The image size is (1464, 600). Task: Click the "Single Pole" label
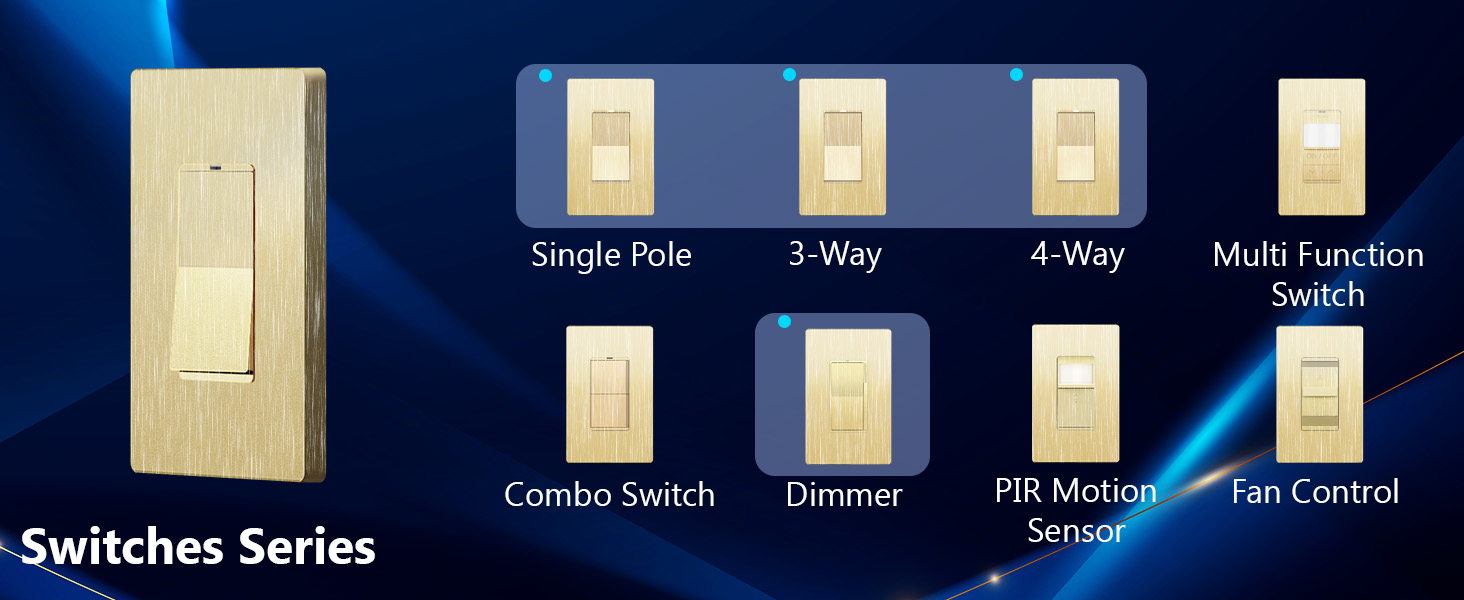611,255
